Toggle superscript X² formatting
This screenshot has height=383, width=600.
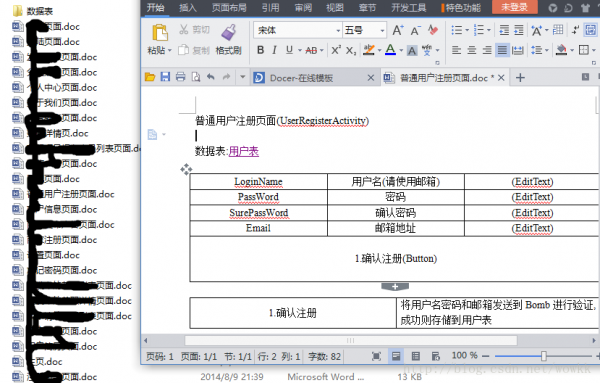pyautogui.click(x=336, y=50)
